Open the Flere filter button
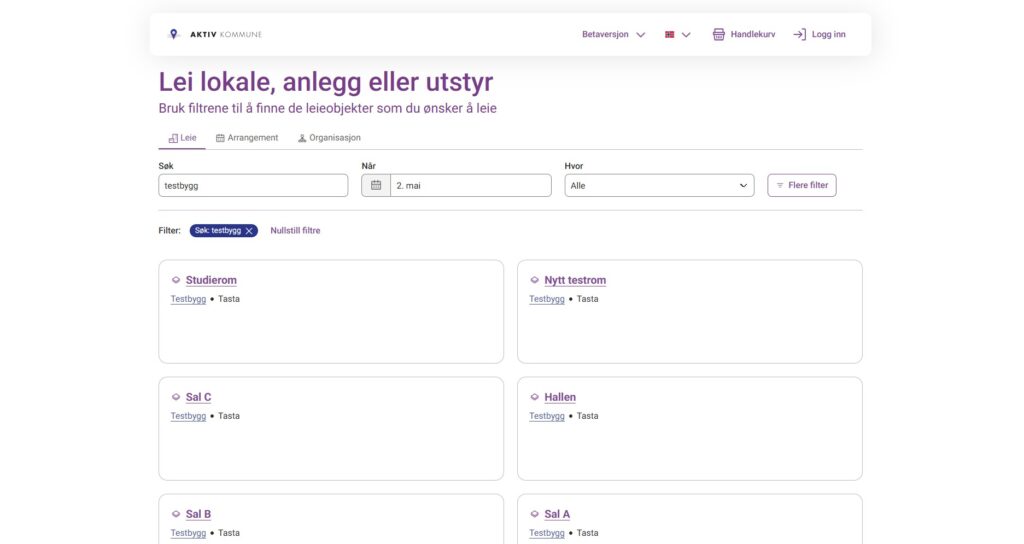 coord(801,185)
